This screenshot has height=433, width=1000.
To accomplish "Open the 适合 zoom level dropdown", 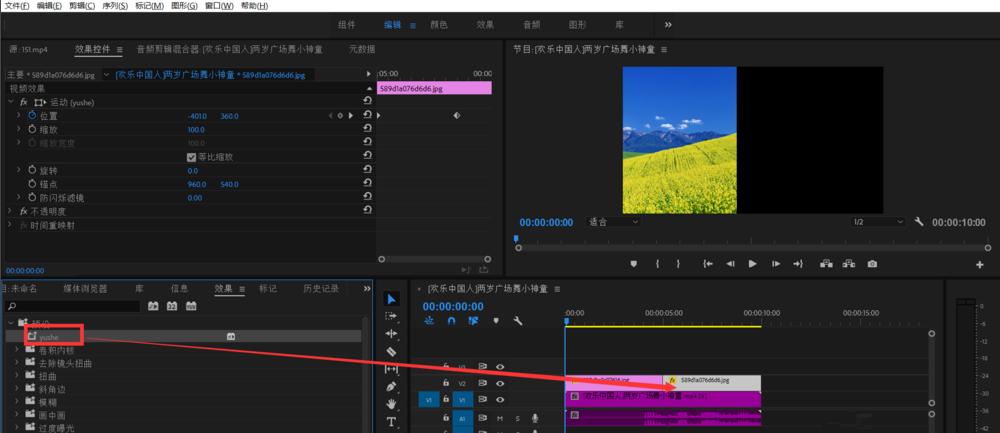I will coord(612,222).
